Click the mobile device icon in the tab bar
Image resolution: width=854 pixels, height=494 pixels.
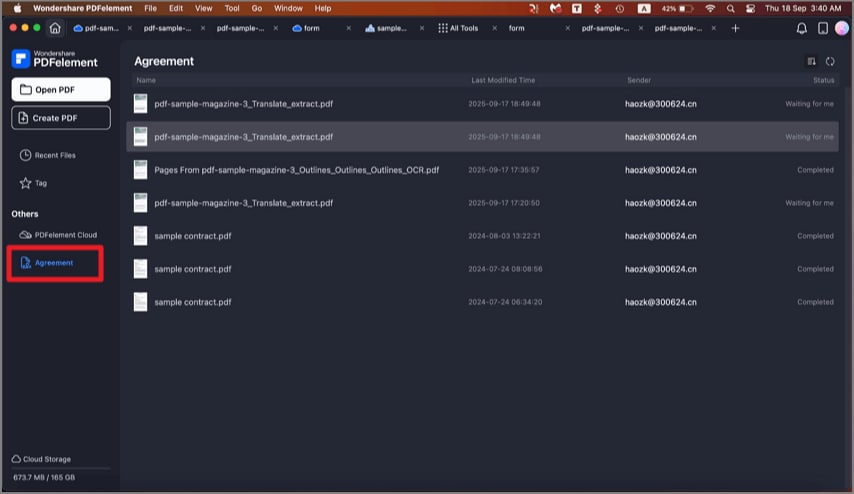pos(822,28)
